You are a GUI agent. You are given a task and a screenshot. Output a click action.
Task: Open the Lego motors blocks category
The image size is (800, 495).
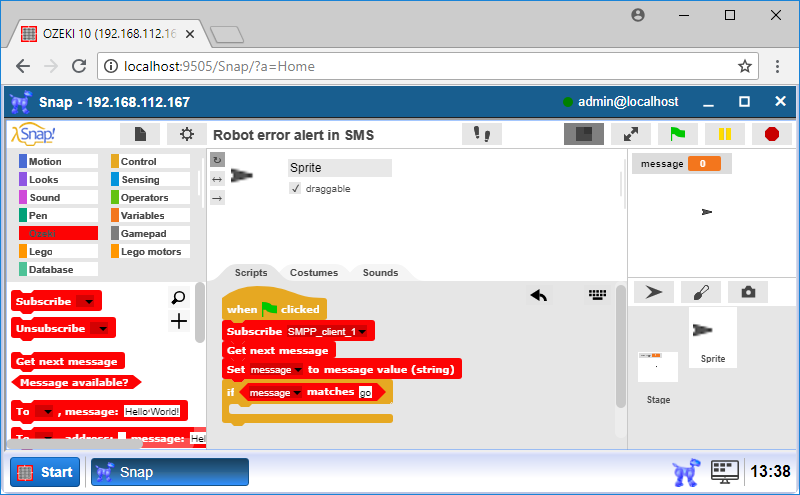151,251
